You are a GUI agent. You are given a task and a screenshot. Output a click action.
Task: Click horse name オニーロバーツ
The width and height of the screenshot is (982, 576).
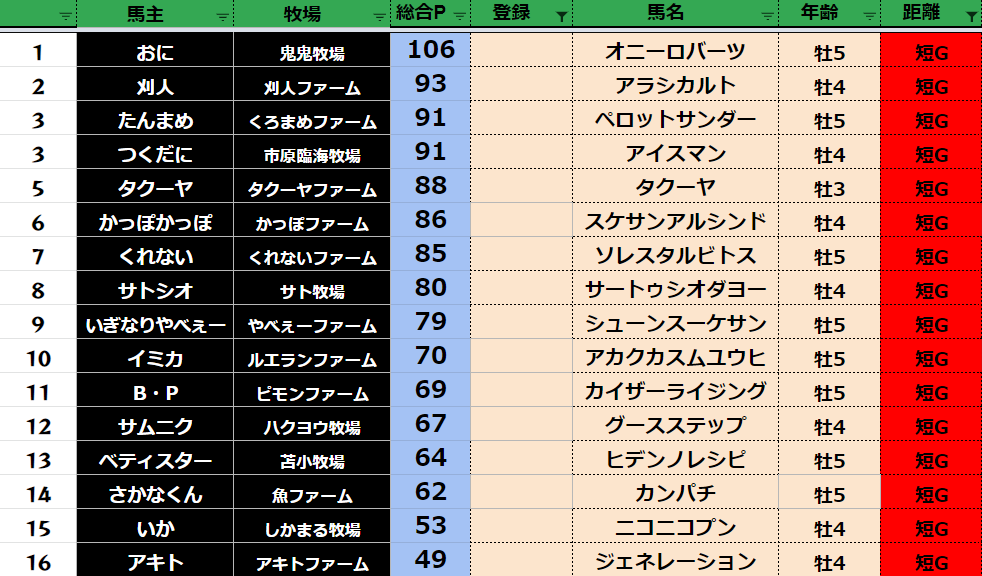675,52
